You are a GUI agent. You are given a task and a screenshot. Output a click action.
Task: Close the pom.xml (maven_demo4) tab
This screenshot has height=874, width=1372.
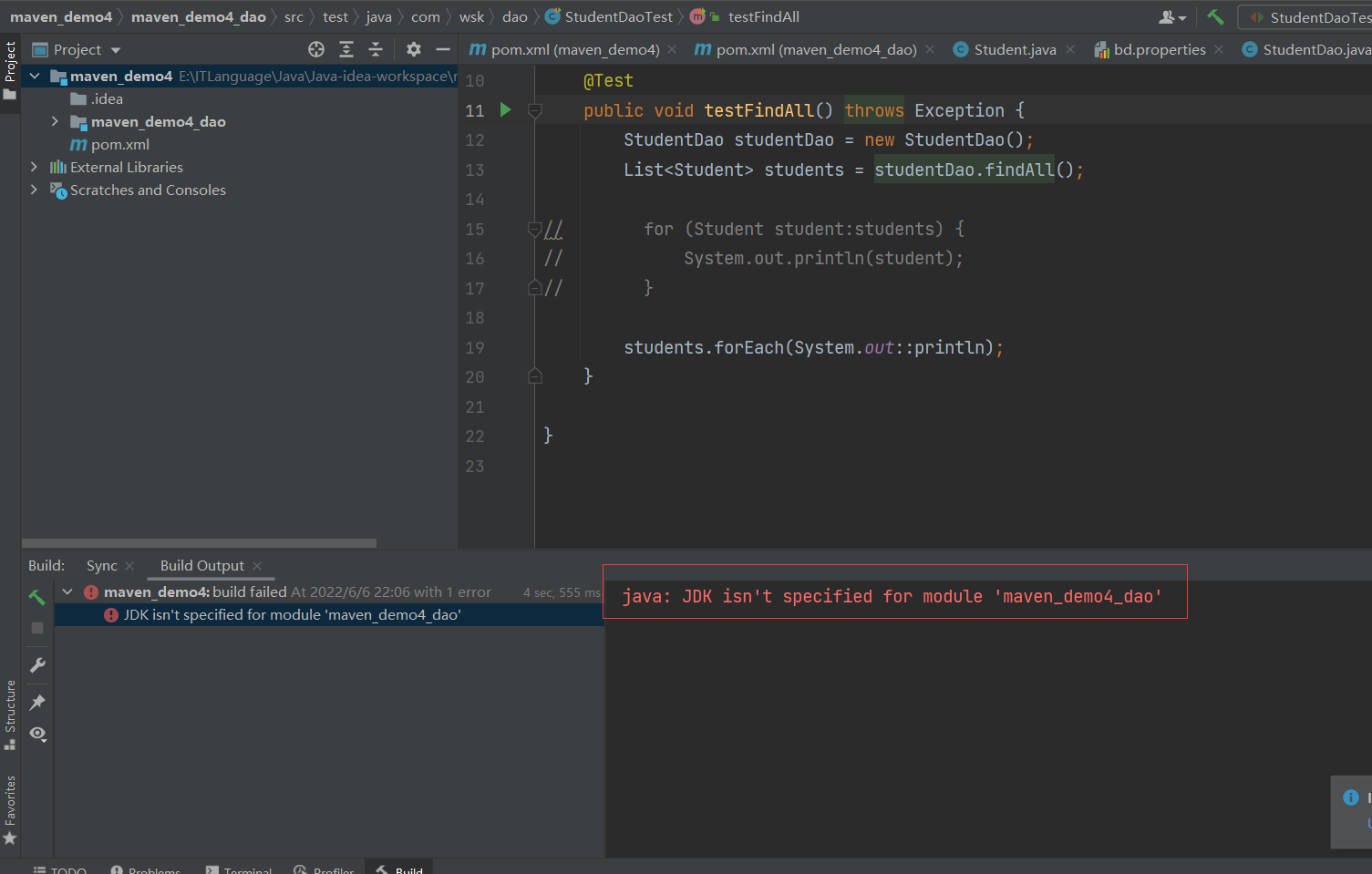tap(672, 49)
